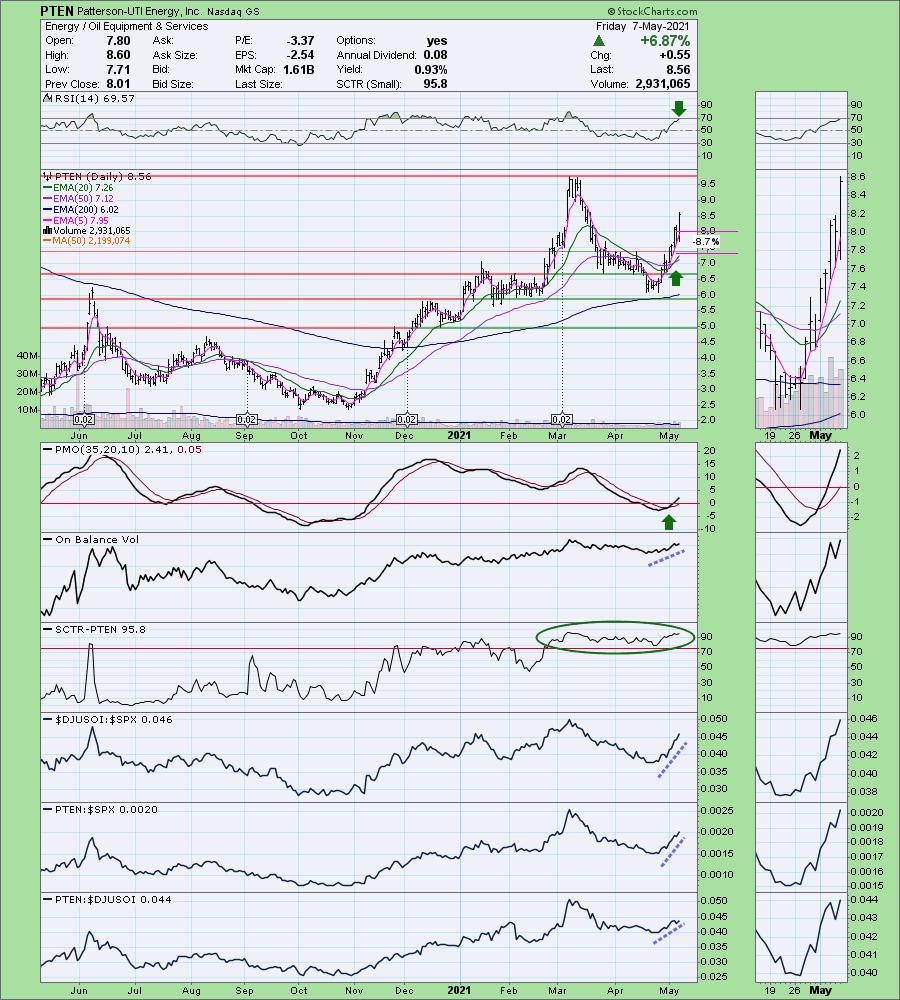The image size is (900, 1000).
Task: Click the PTEN (Daily) candlestick legend icon
Action: [x=48, y=177]
